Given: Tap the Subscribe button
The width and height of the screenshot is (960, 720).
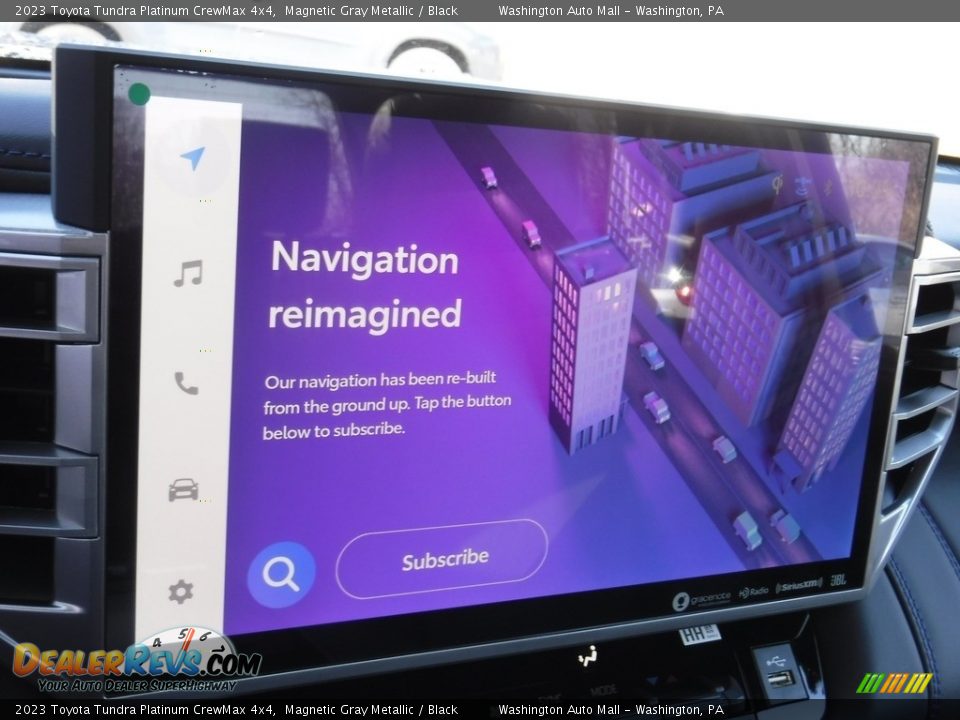Looking at the screenshot, I should [x=442, y=559].
